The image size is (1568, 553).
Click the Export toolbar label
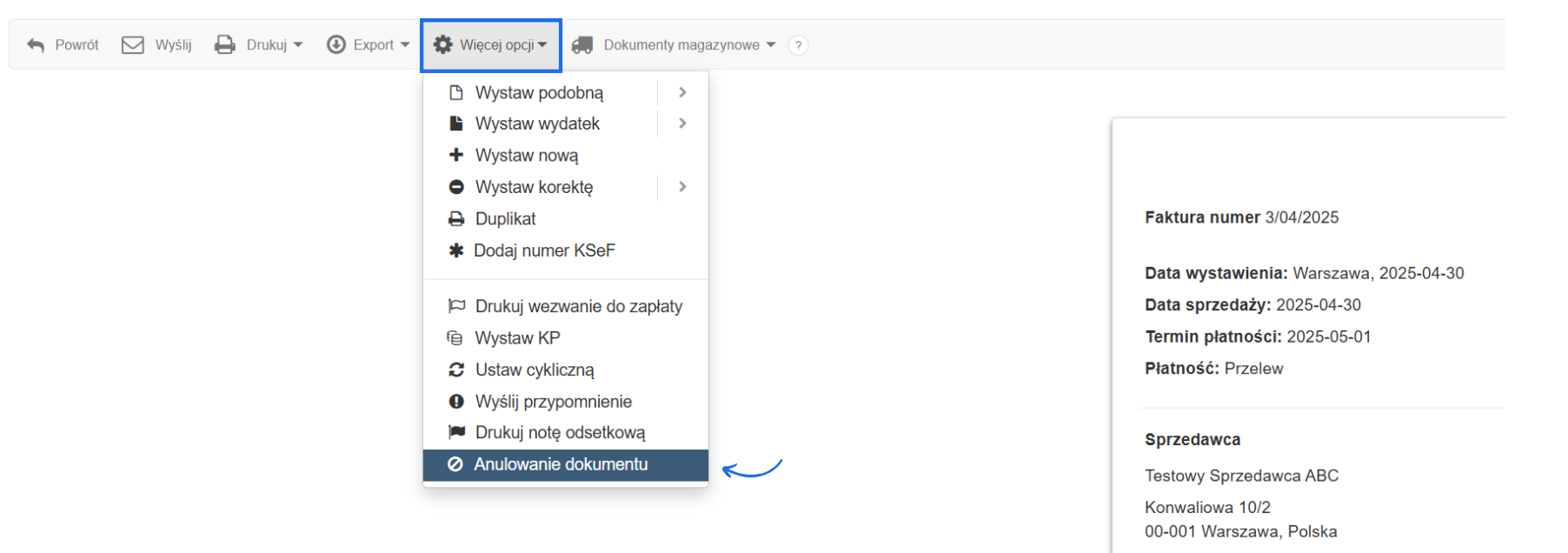coord(374,45)
